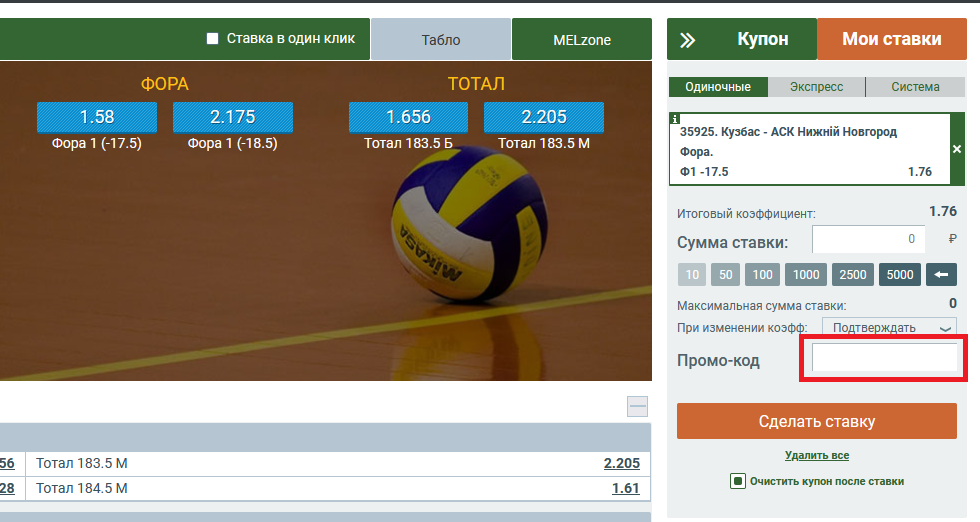Click the backspace arrow amount button

tap(941, 274)
